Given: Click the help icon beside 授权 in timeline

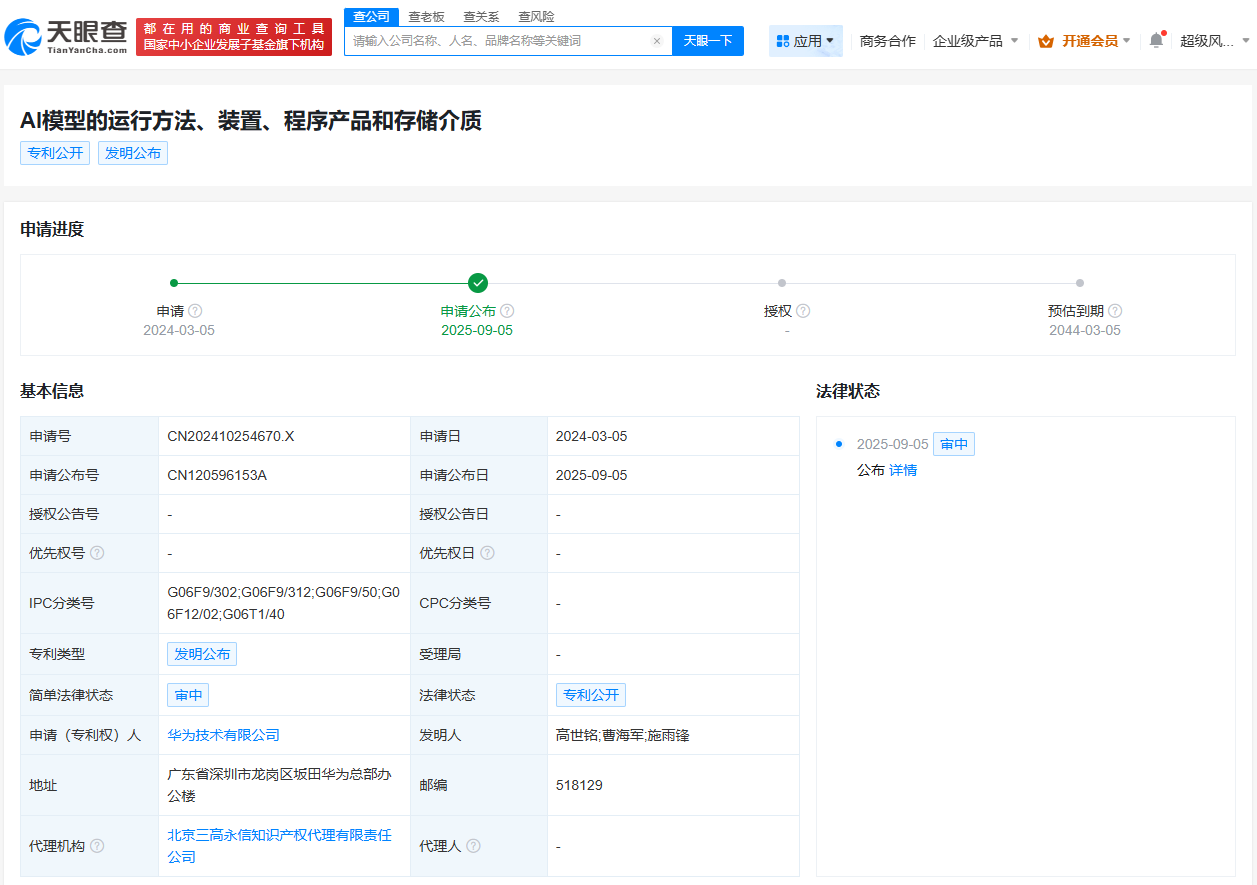Looking at the screenshot, I should point(802,311).
